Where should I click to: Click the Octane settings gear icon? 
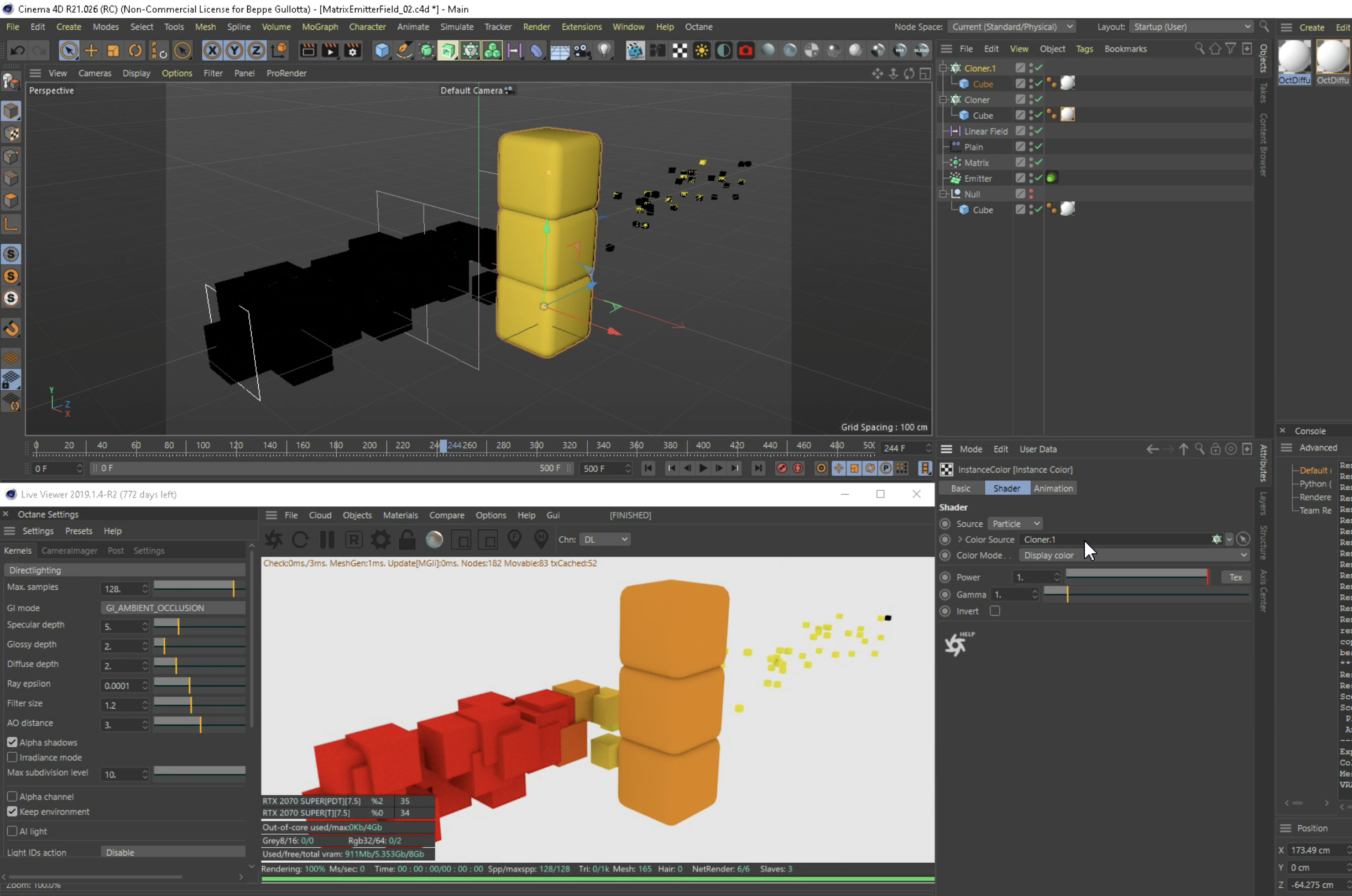point(381,539)
